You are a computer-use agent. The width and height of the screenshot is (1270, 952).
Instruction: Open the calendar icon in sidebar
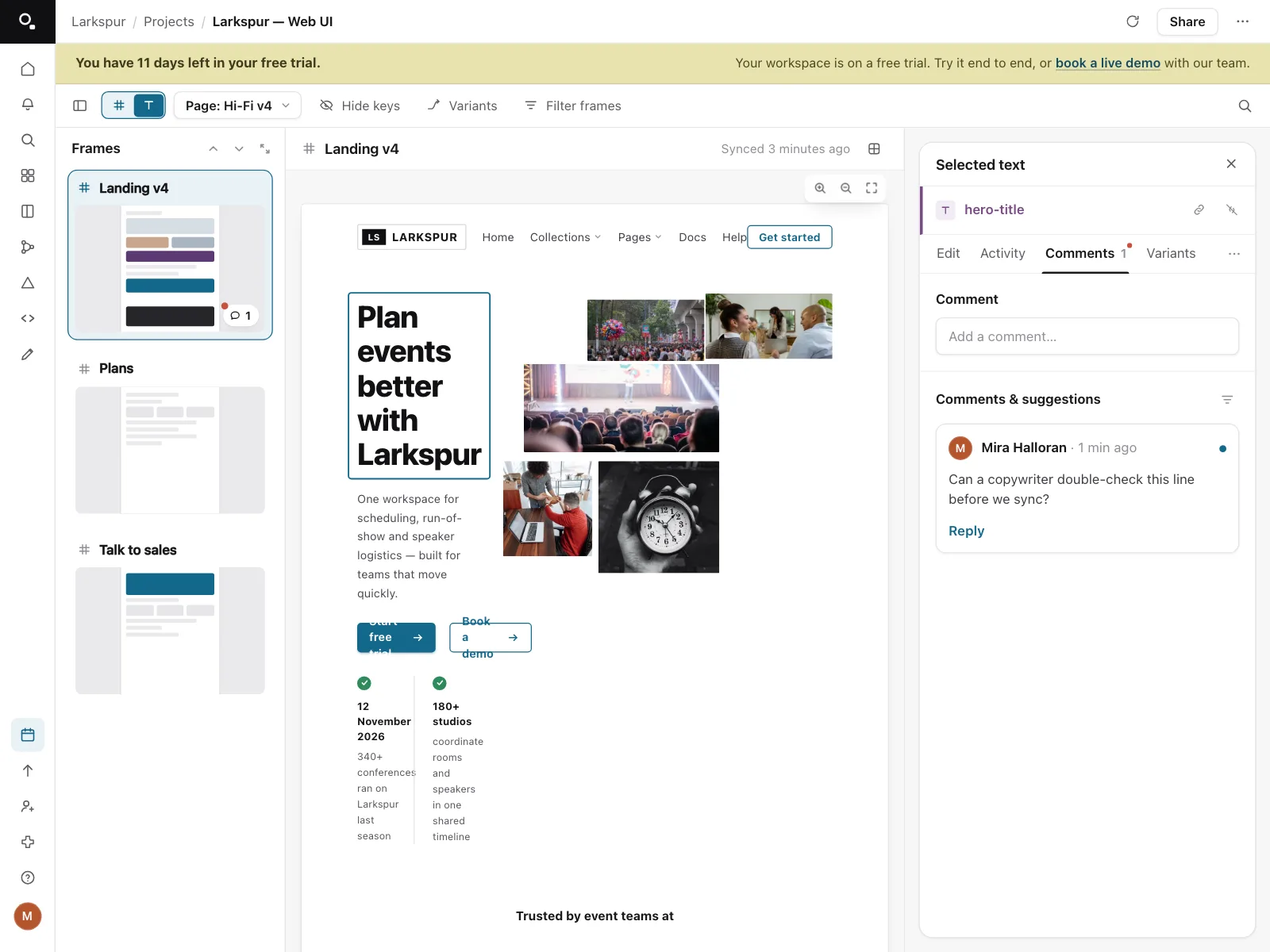[28, 735]
